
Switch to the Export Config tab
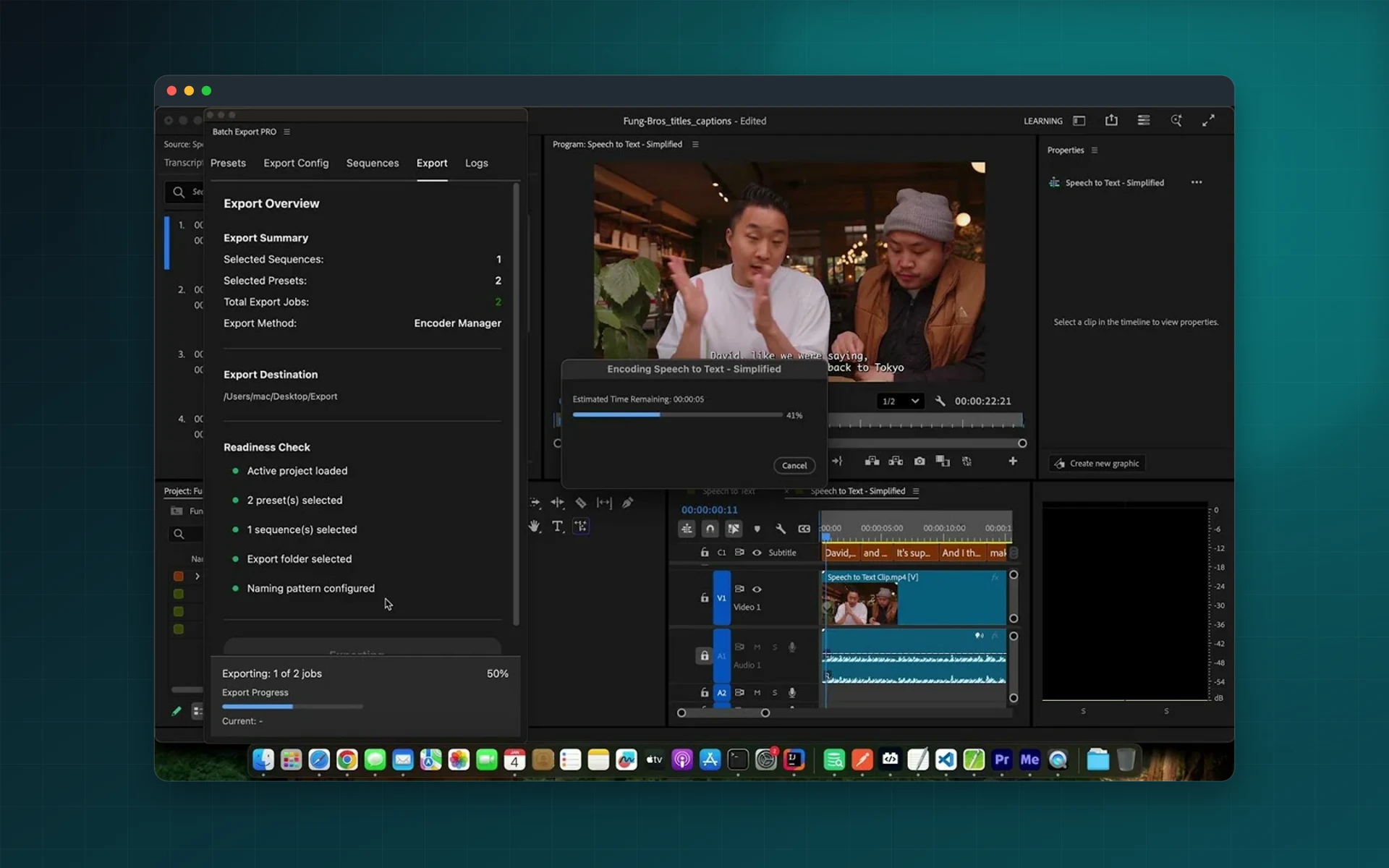pos(296,163)
